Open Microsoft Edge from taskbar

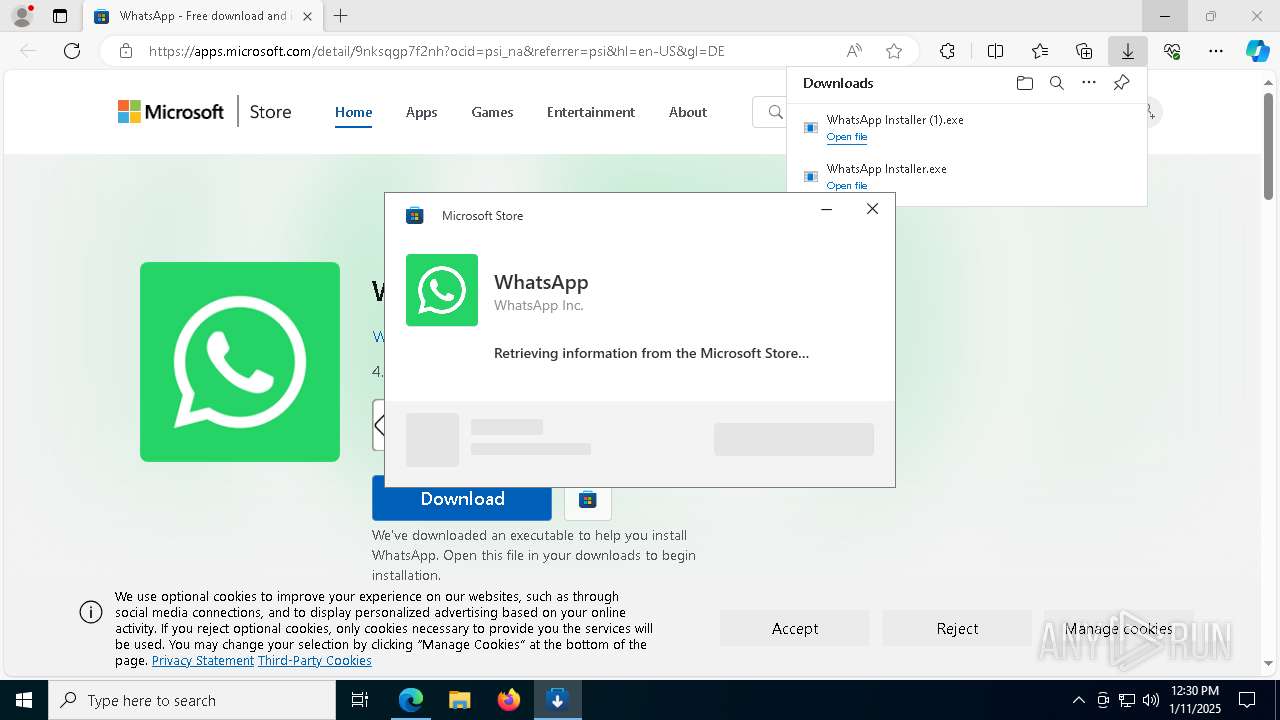click(411, 700)
